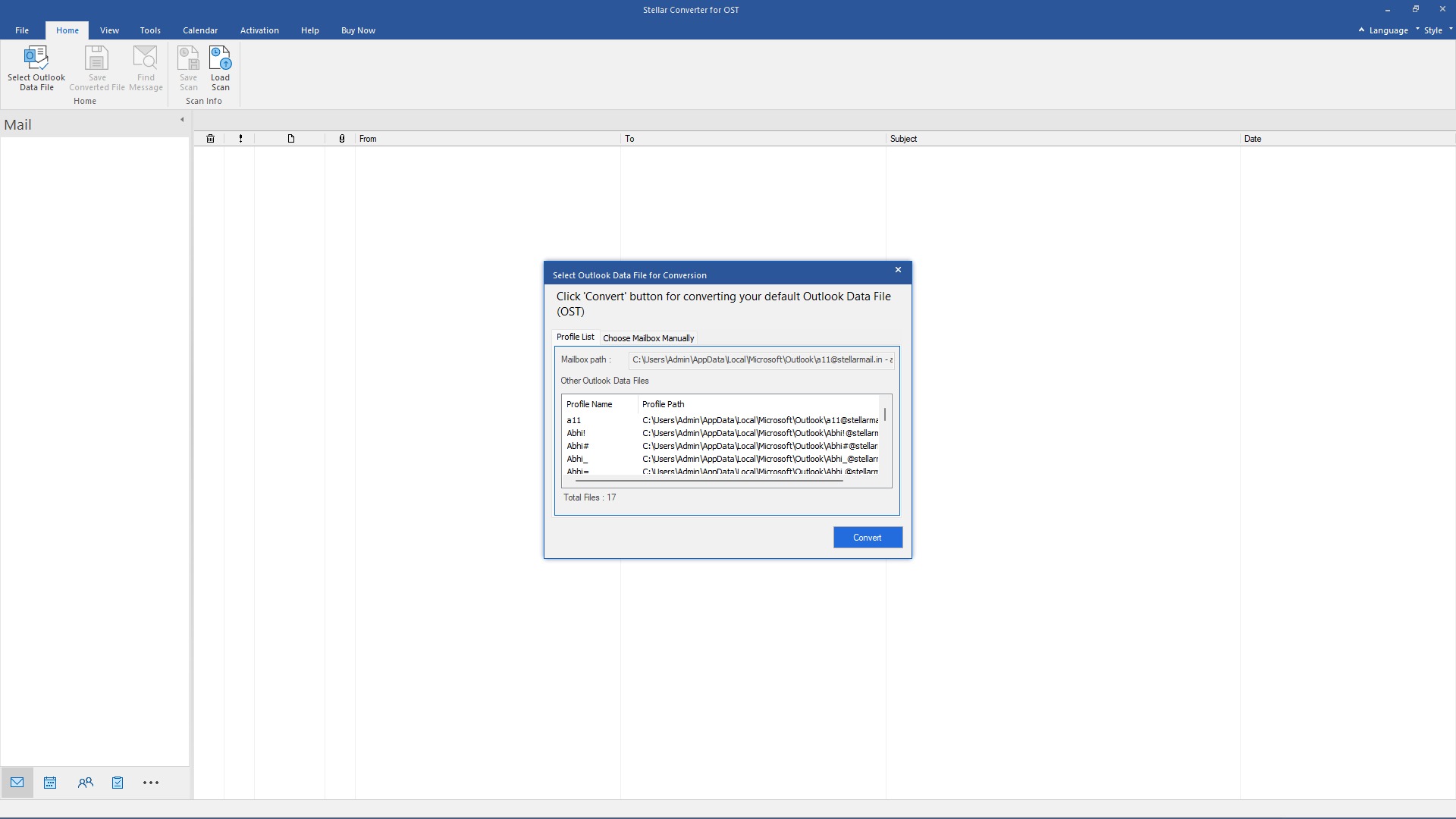Select the Mail icon in bottom taskbar
This screenshot has width=1456, height=819.
tap(17, 782)
